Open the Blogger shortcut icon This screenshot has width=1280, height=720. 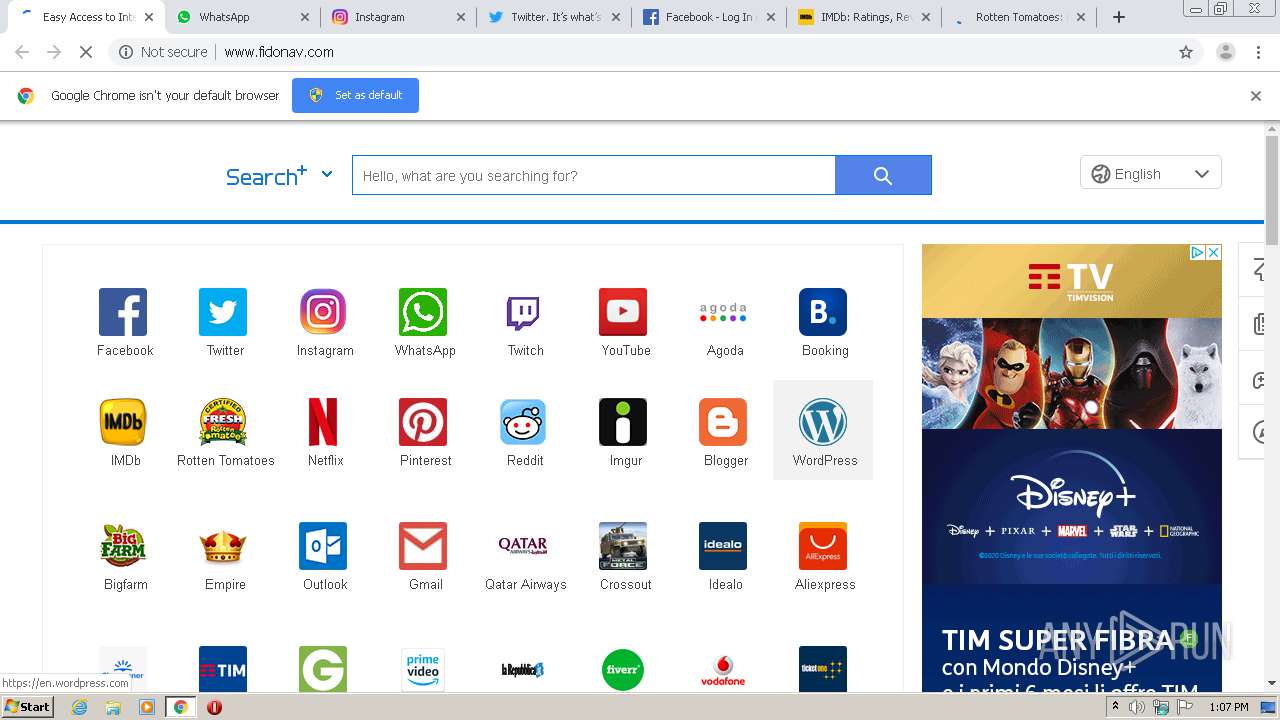point(723,422)
